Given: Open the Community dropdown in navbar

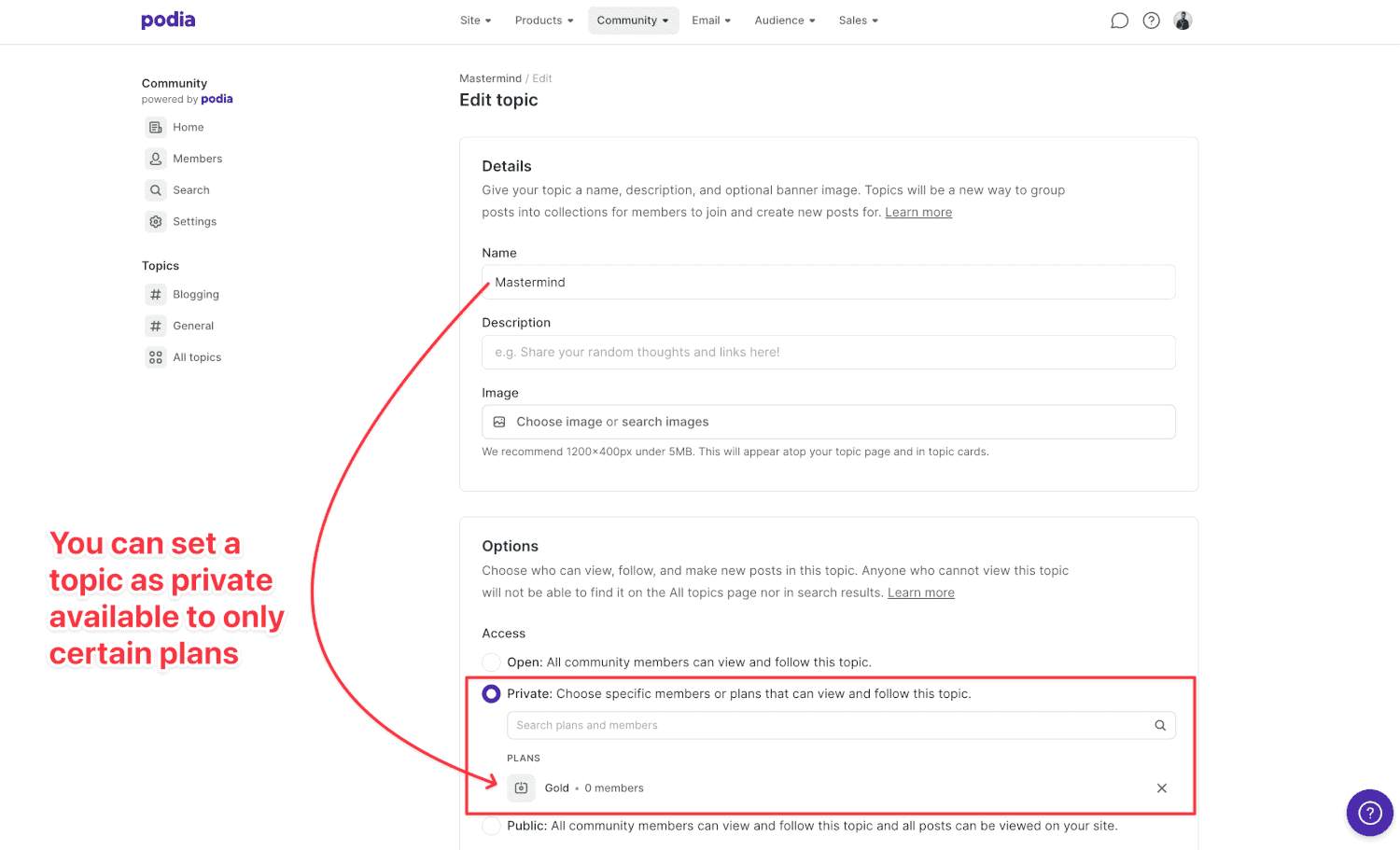Looking at the screenshot, I should (x=633, y=21).
